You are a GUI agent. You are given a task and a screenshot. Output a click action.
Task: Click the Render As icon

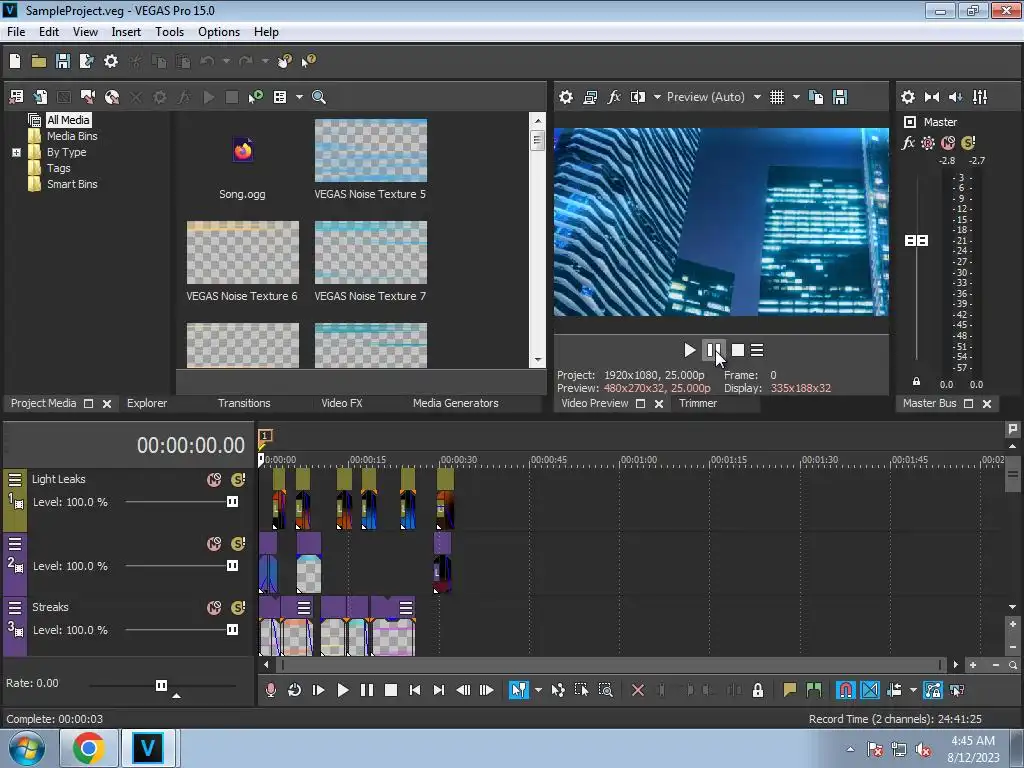coord(86,61)
